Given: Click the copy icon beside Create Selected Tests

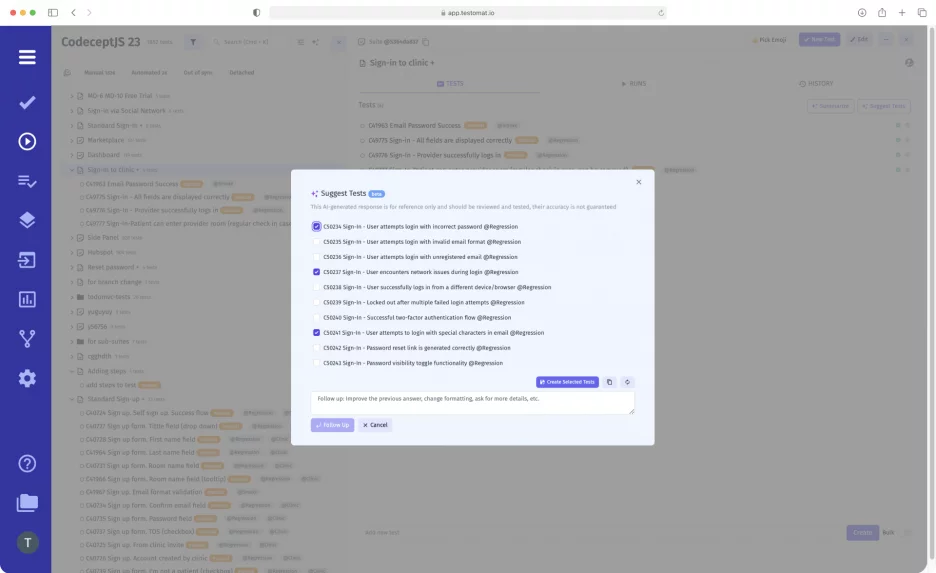Looking at the screenshot, I should pos(610,382).
